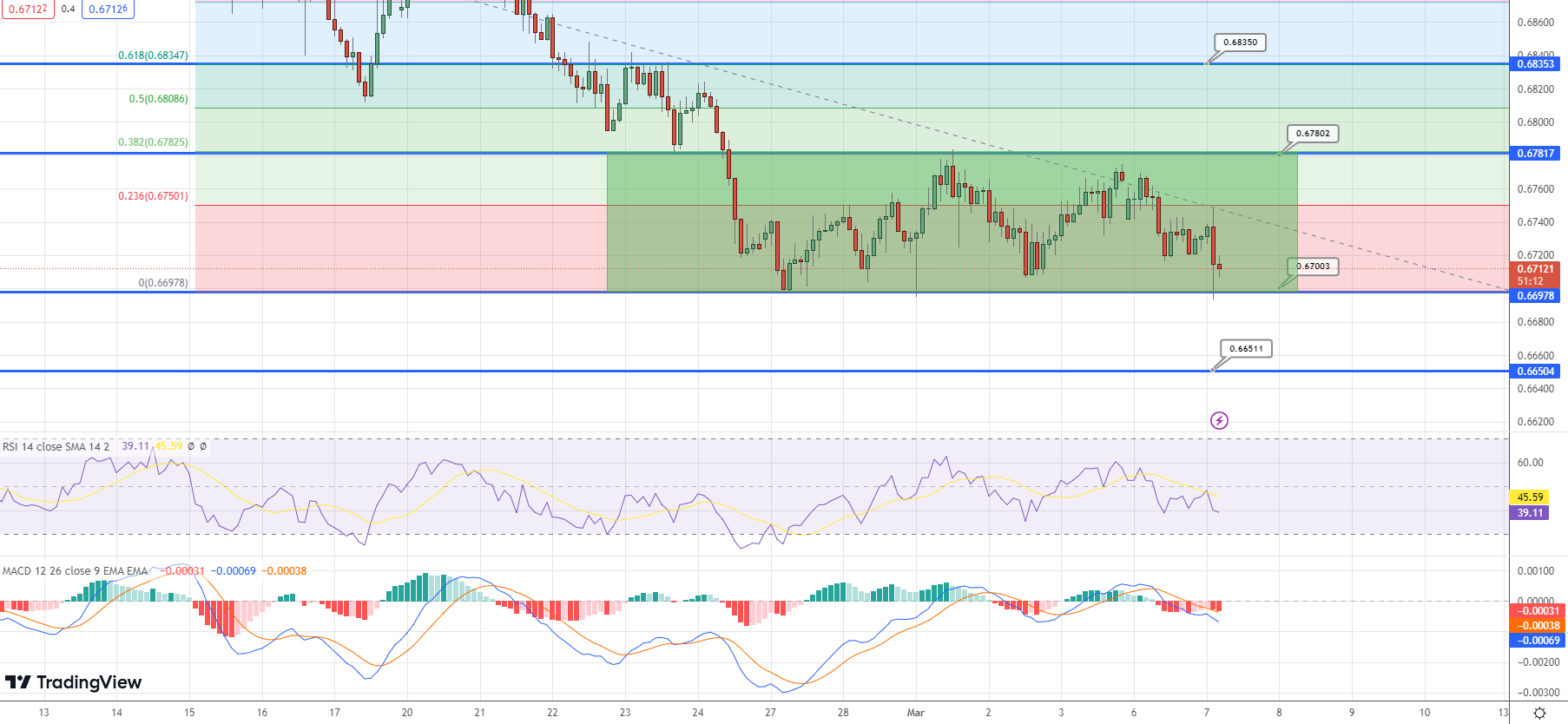Click the MACD 12 26 indicator legend

pos(75,571)
